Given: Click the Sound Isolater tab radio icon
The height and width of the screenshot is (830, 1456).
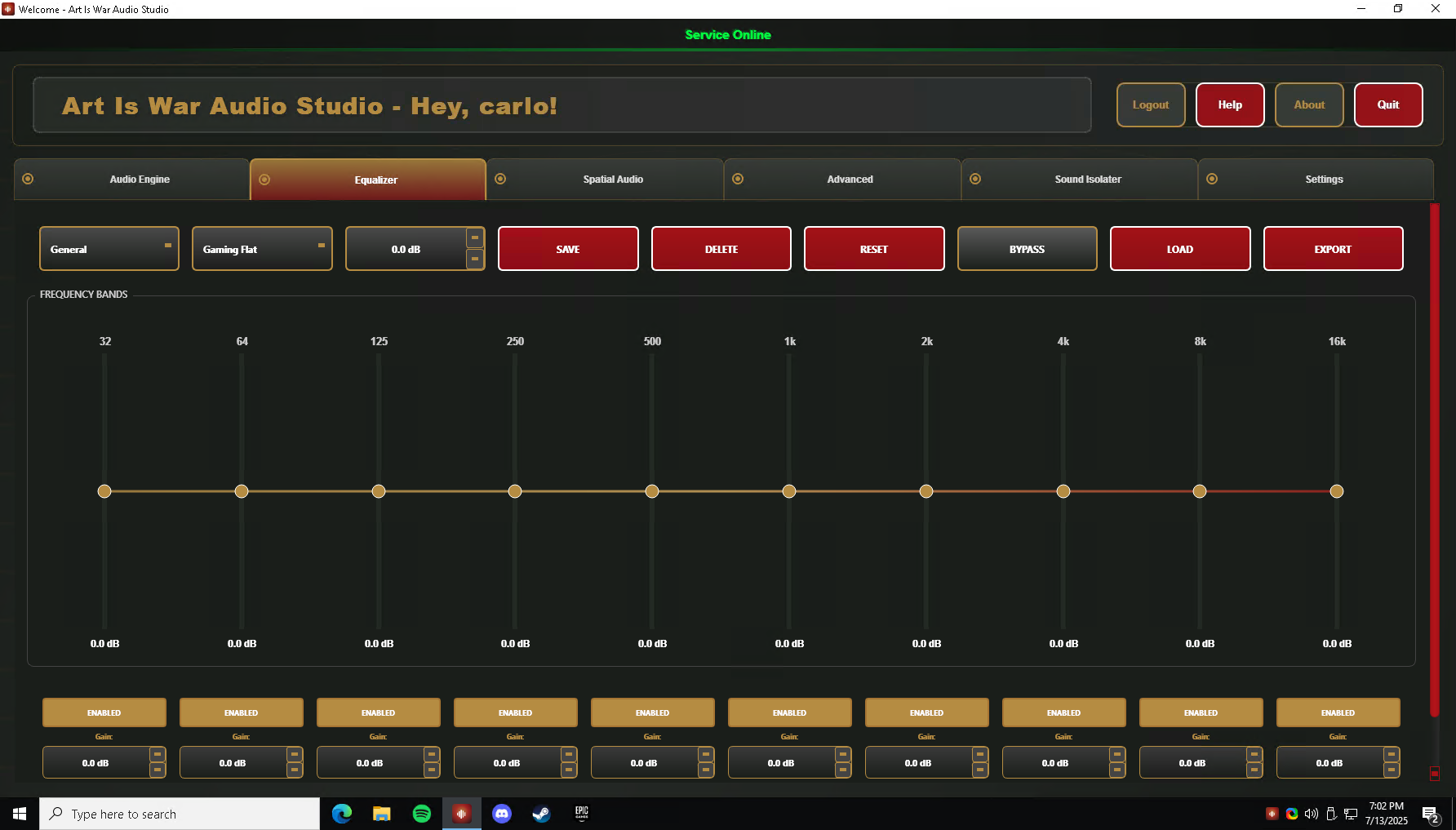Looking at the screenshot, I should [x=975, y=179].
